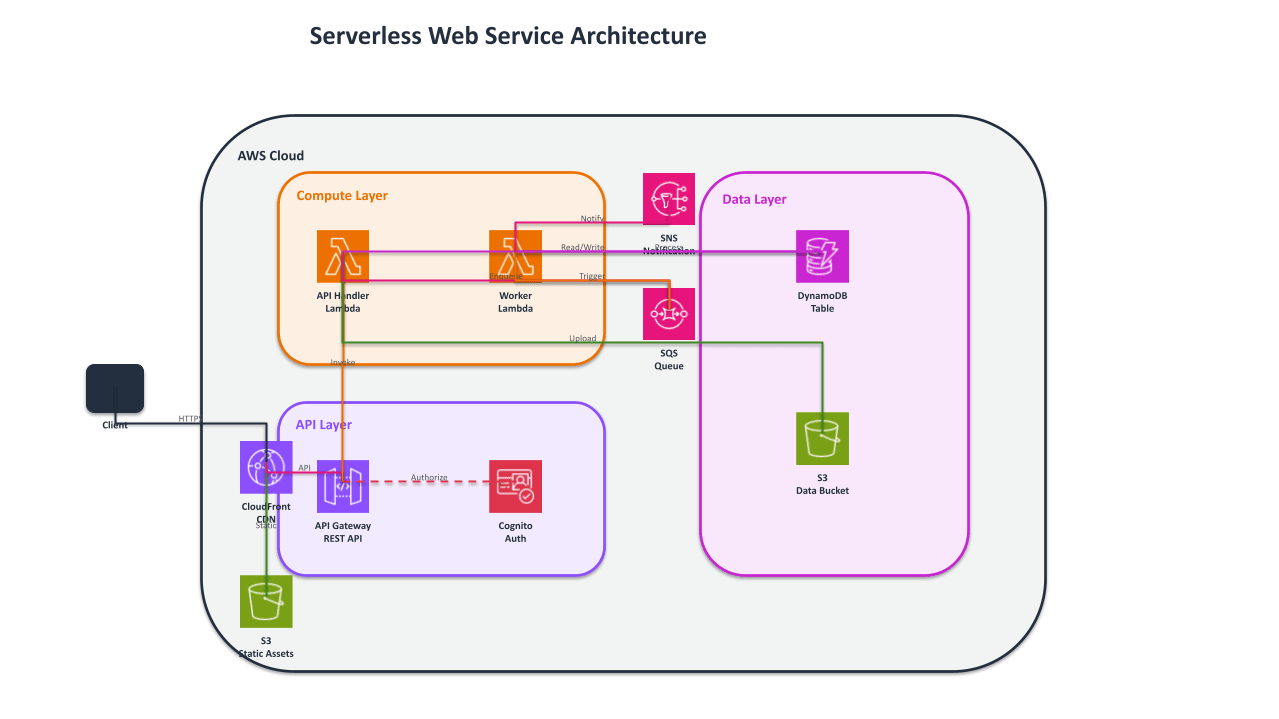Select the Compute Layer header
Screen dimensions: 1279x719
(x=340, y=196)
